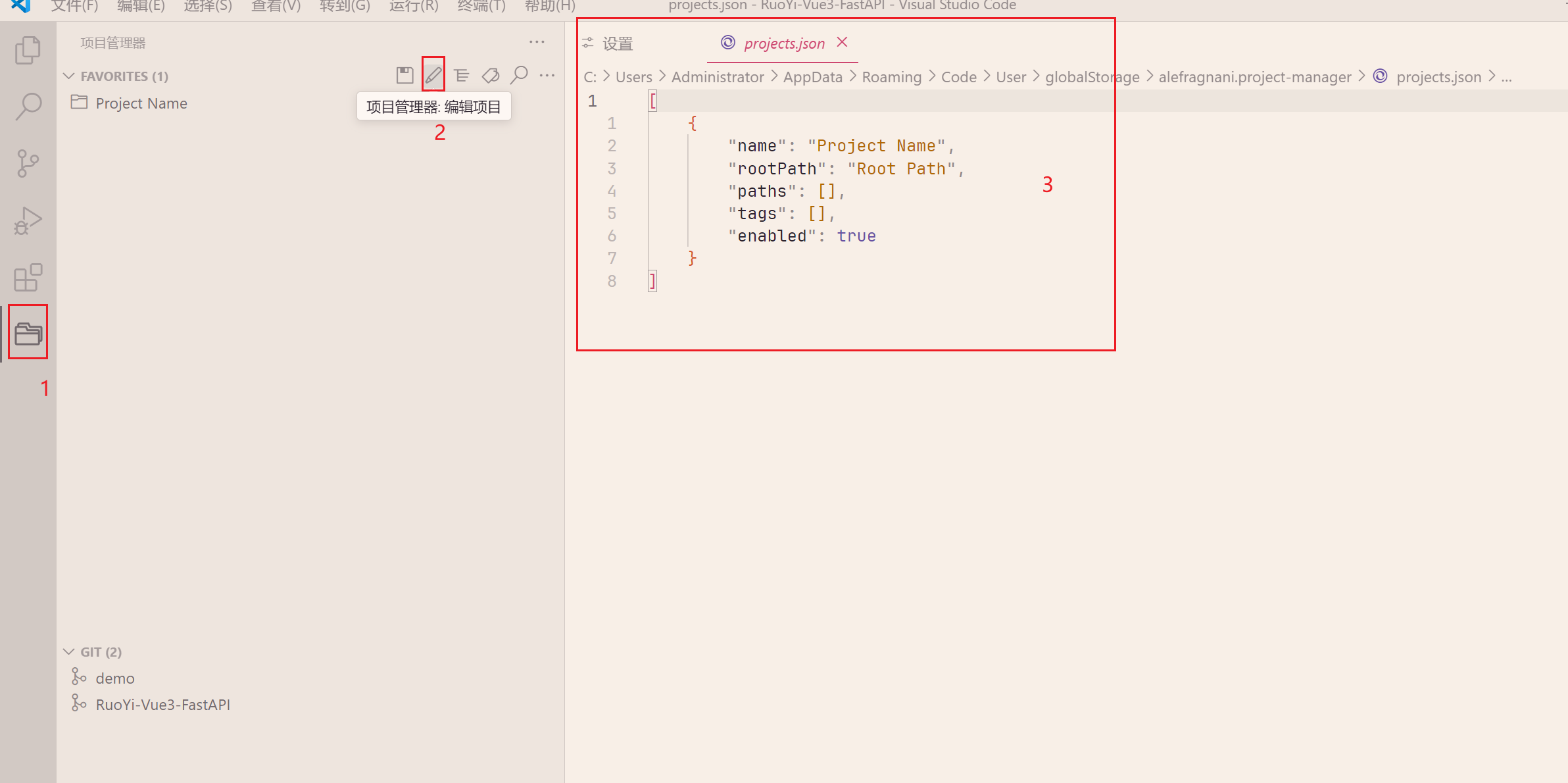The width and height of the screenshot is (1568, 783).
Task: Open the Explorer view in activity bar
Action: [28, 51]
